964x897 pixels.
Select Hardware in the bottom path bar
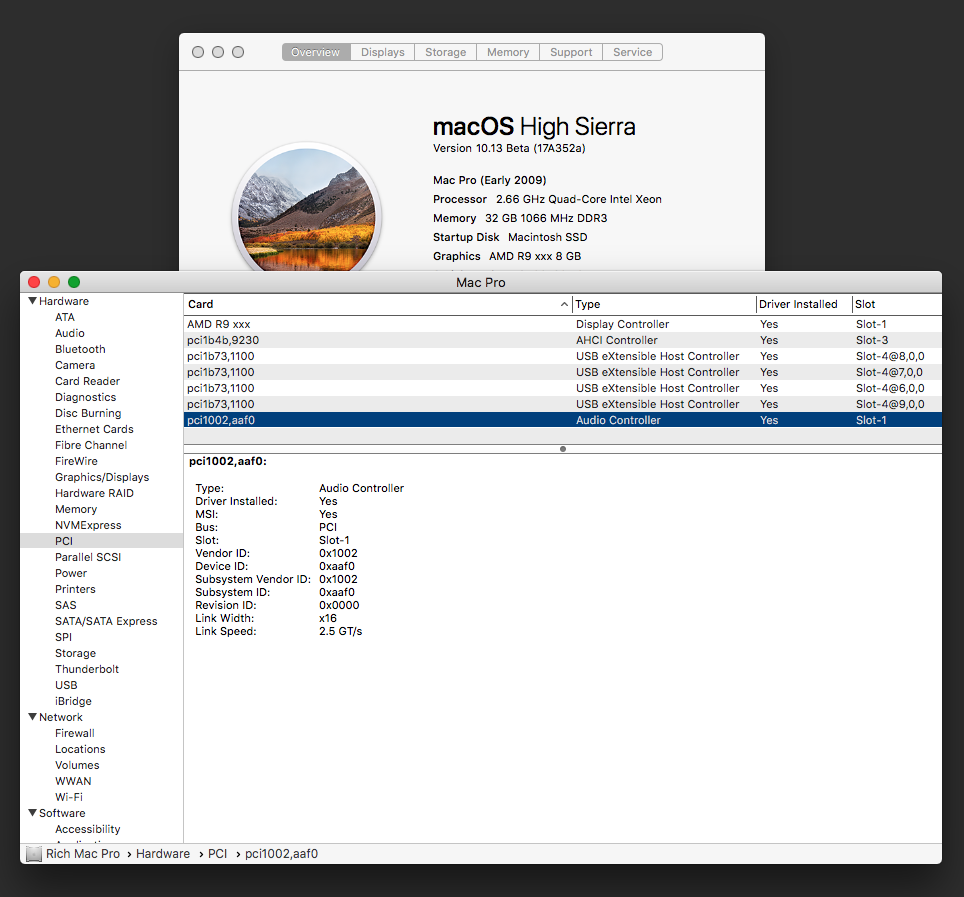163,853
